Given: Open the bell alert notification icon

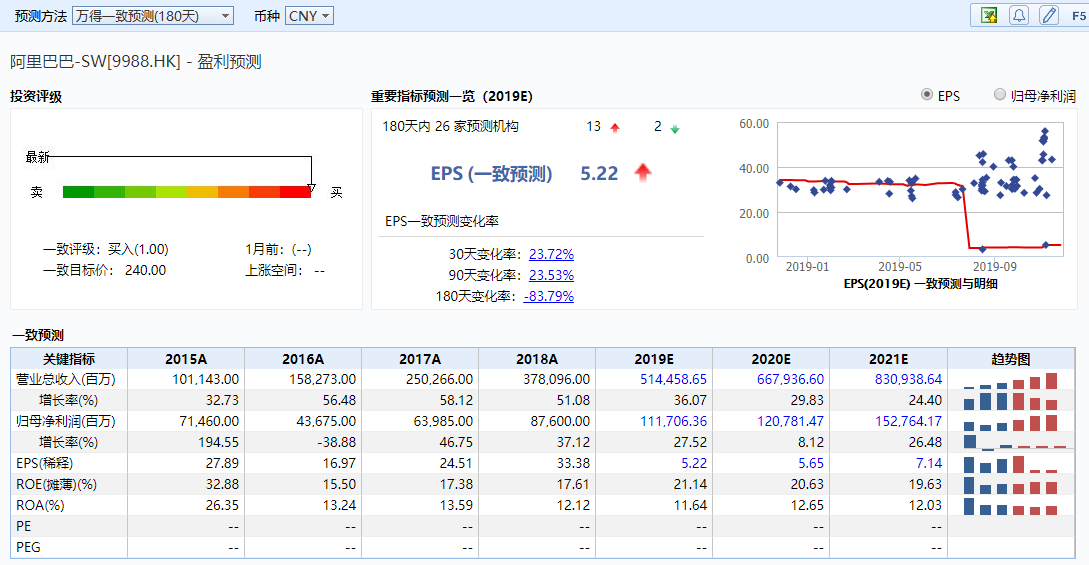Looking at the screenshot, I should point(1019,15).
